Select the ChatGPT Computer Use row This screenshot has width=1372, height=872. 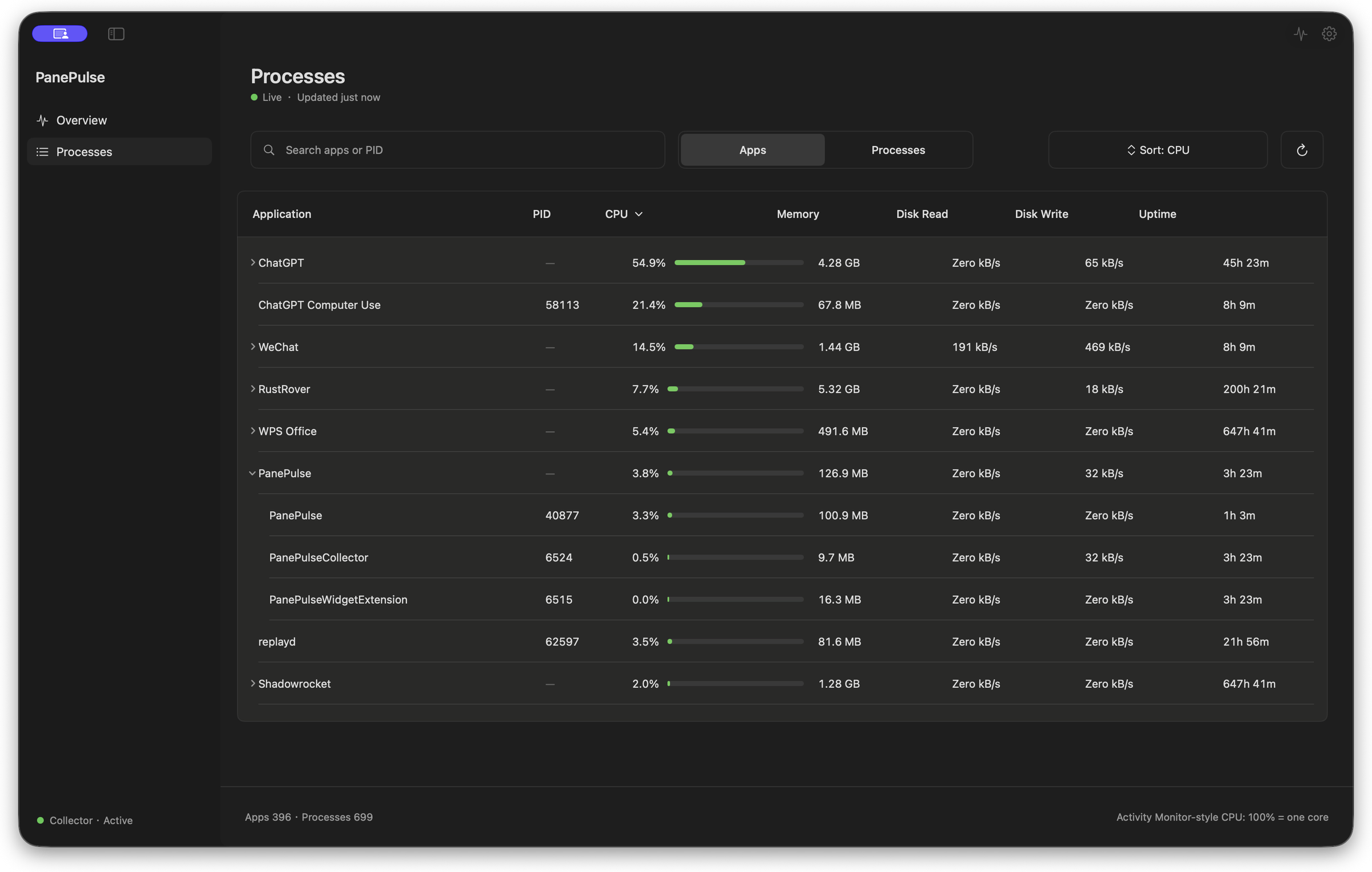782,305
